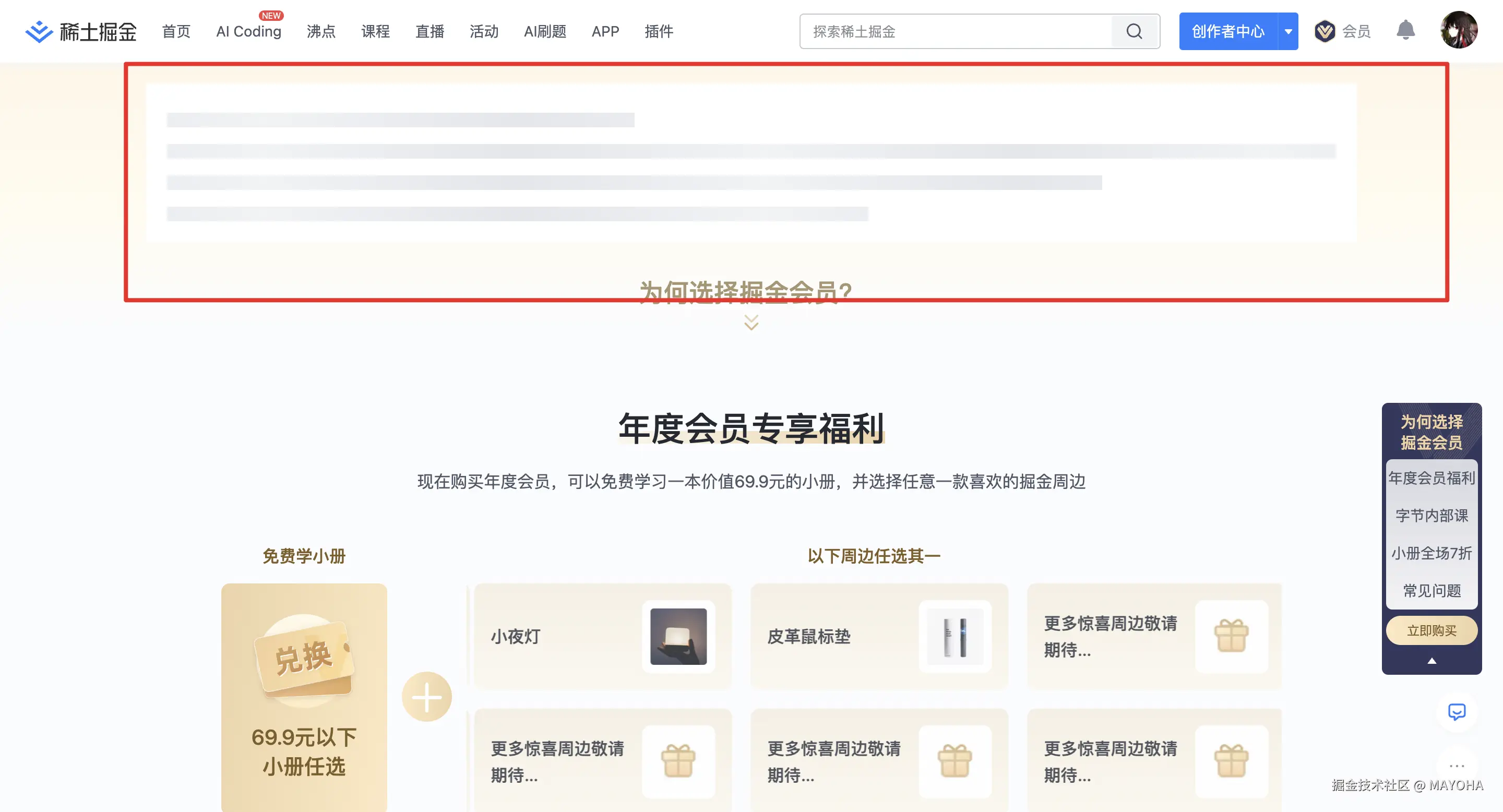This screenshot has height=812, width=1503.
Task: Open notifications via the bell icon
Action: [1406, 30]
